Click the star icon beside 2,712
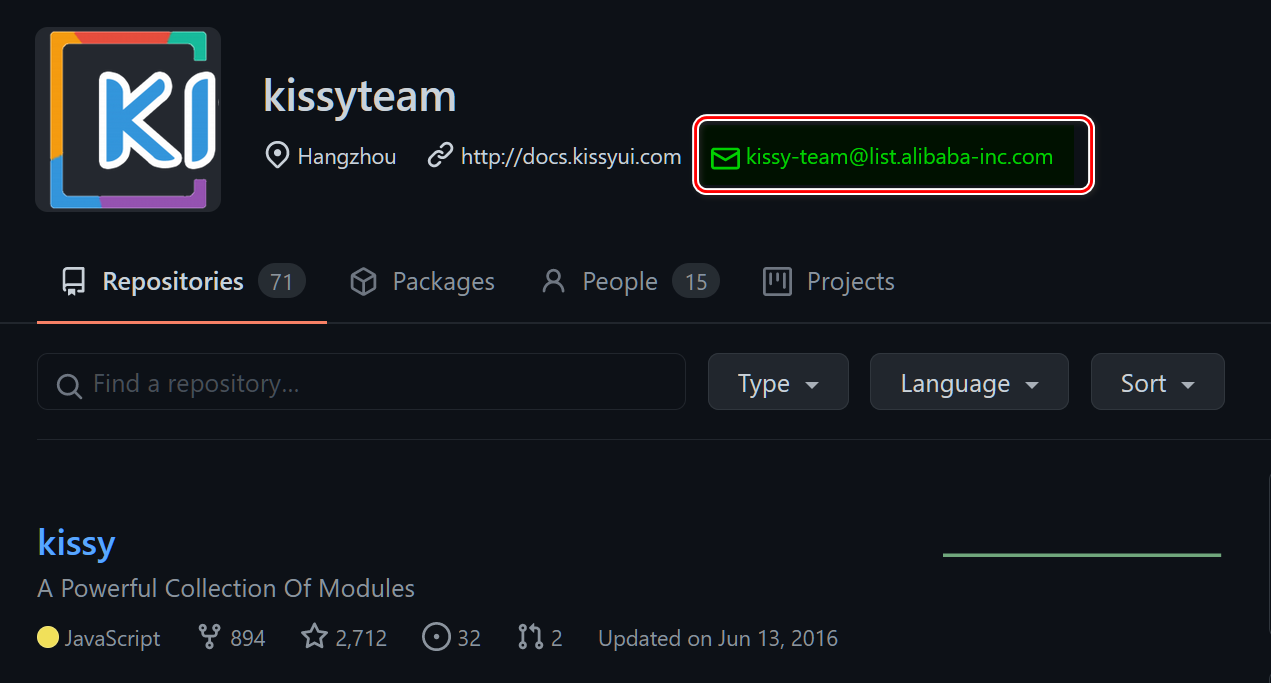Image resolution: width=1271 pixels, height=683 pixels. pos(315,637)
